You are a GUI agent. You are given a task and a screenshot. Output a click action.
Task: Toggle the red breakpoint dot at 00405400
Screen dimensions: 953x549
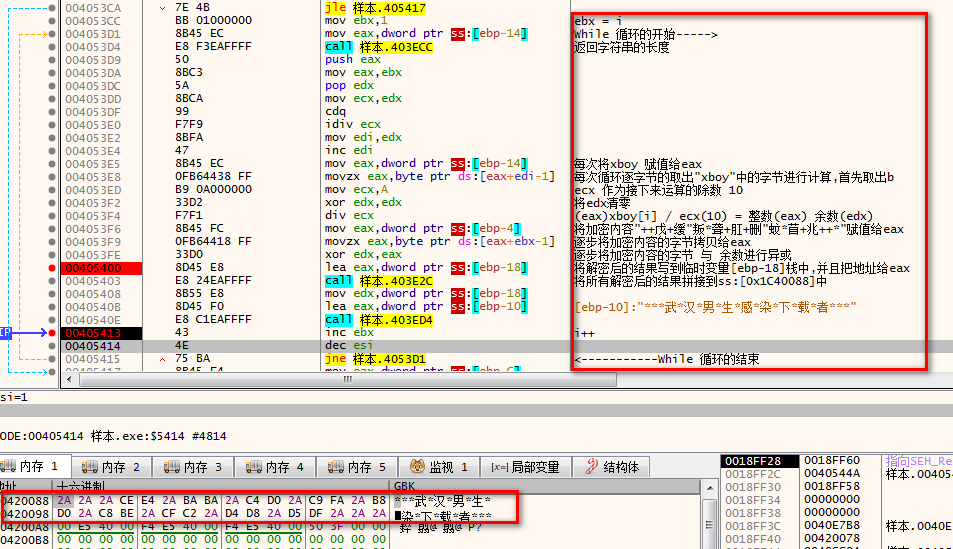tap(53, 268)
